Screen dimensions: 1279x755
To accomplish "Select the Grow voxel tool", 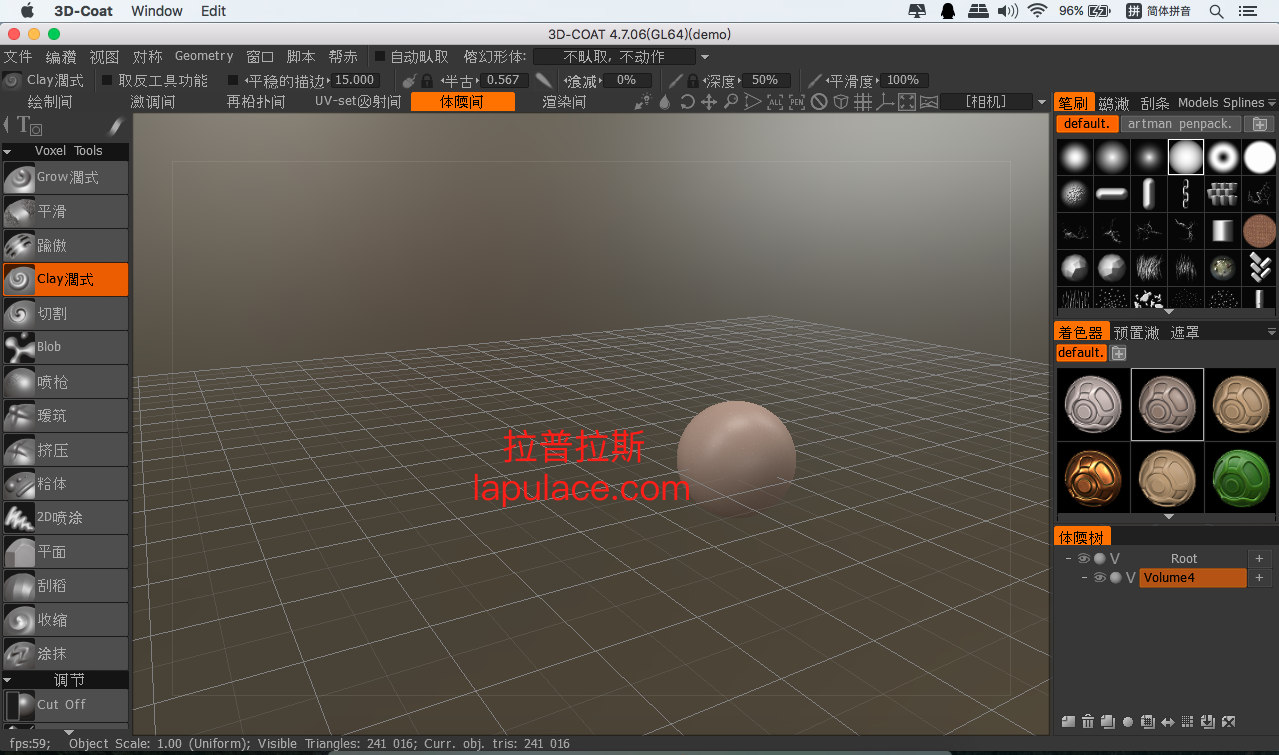I will pyautogui.click(x=65, y=178).
